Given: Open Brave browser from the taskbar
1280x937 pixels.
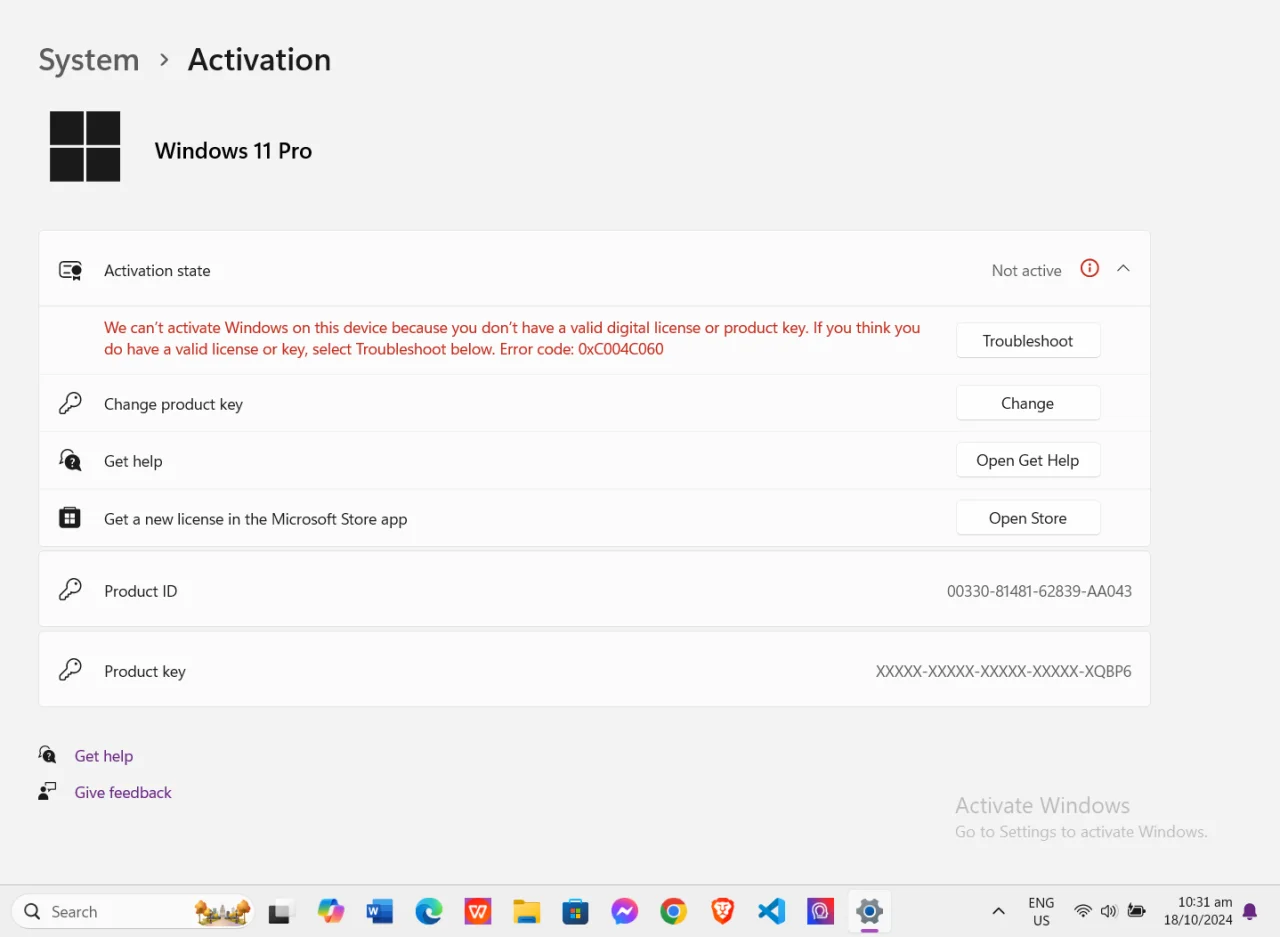Looking at the screenshot, I should [722, 911].
